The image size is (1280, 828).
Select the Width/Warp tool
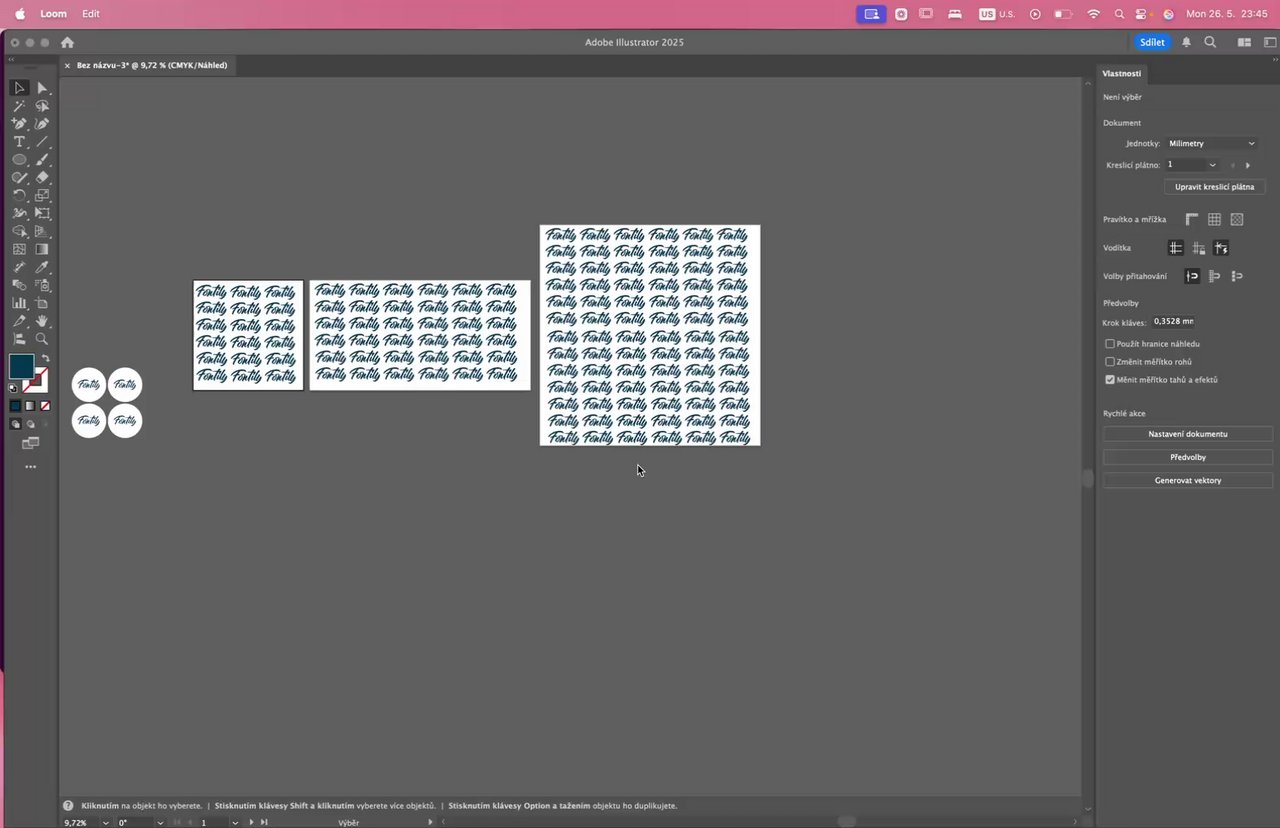tap(19, 214)
